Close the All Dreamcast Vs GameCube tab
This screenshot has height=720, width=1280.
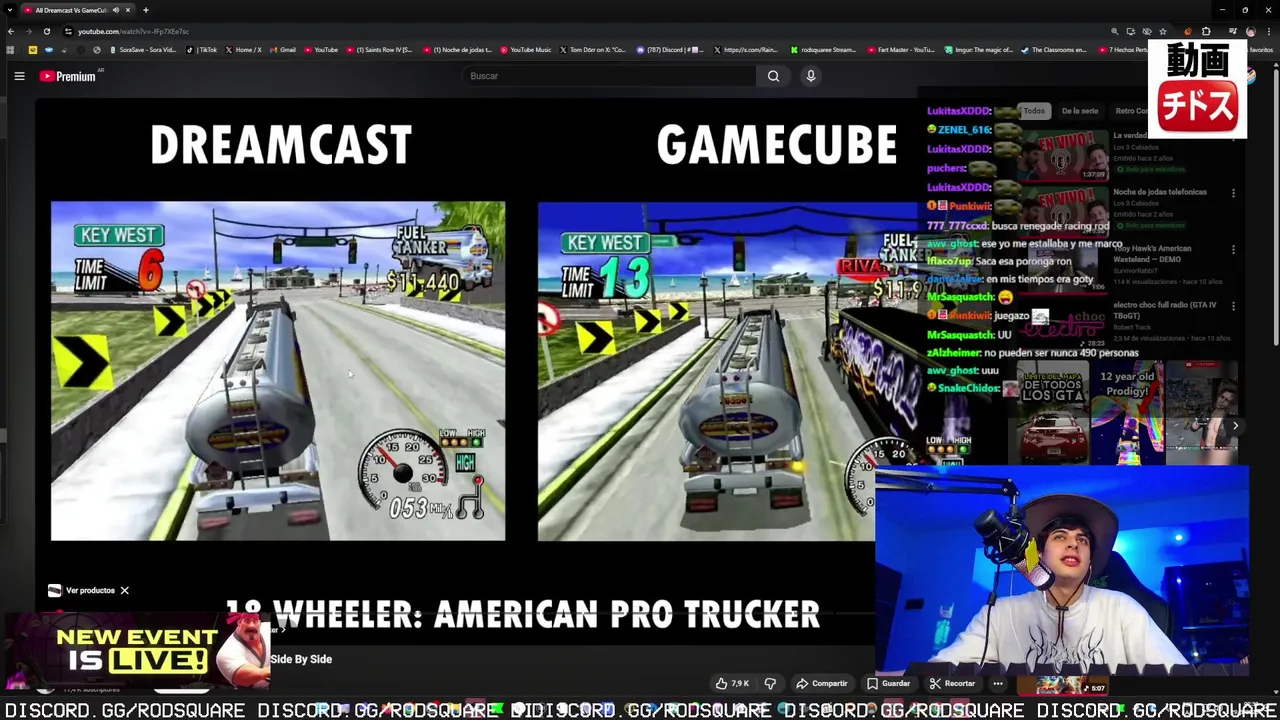pyautogui.click(x=127, y=10)
